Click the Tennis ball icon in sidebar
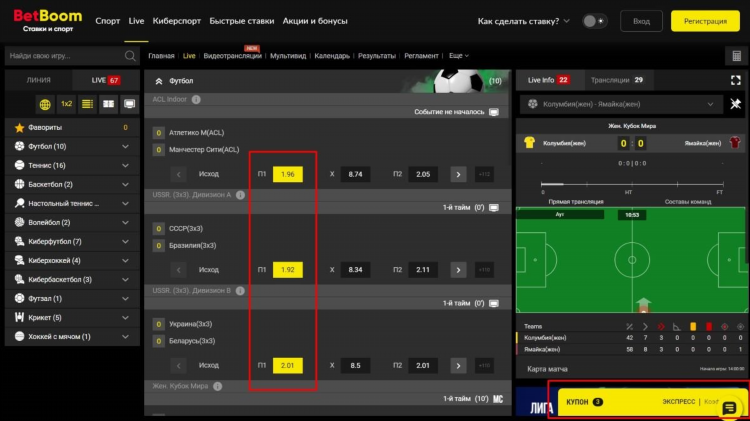 [x=19, y=165]
